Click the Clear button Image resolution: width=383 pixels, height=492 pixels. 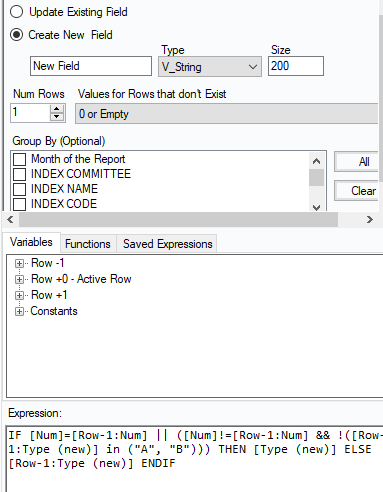[x=357, y=191]
